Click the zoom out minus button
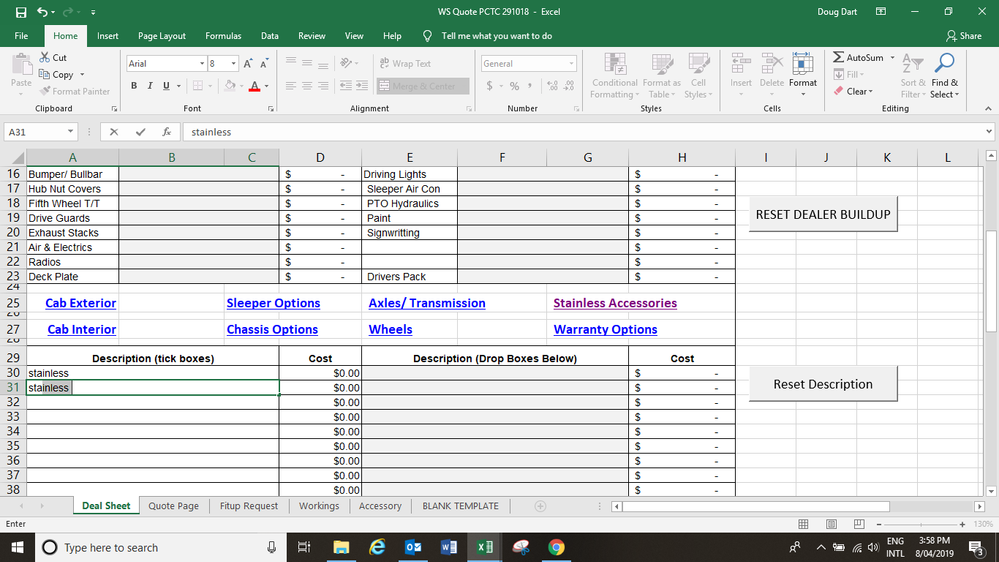 coord(879,524)
